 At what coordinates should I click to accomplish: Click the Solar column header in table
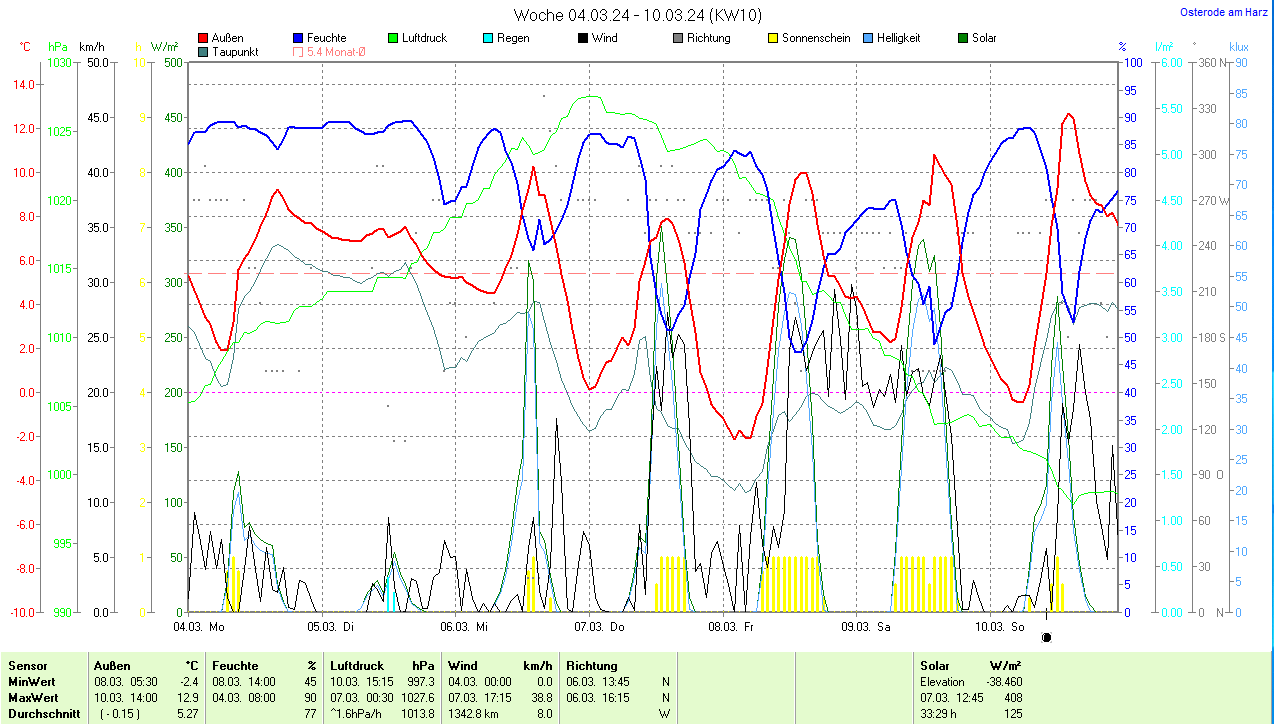(935, 665)
